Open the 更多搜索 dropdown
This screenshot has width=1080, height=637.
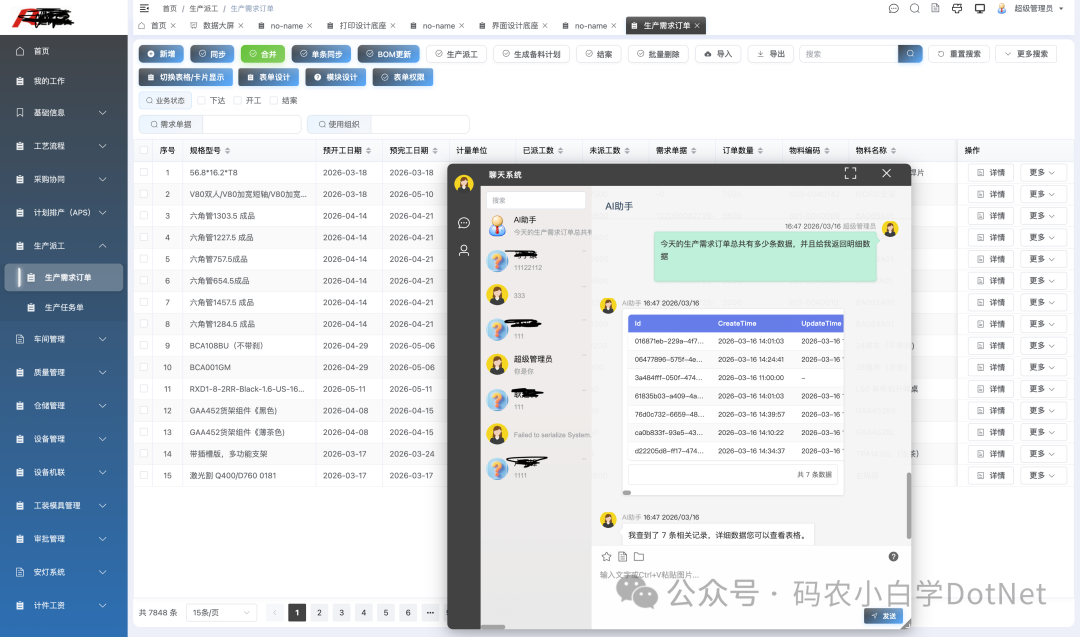pos(1027,54)
